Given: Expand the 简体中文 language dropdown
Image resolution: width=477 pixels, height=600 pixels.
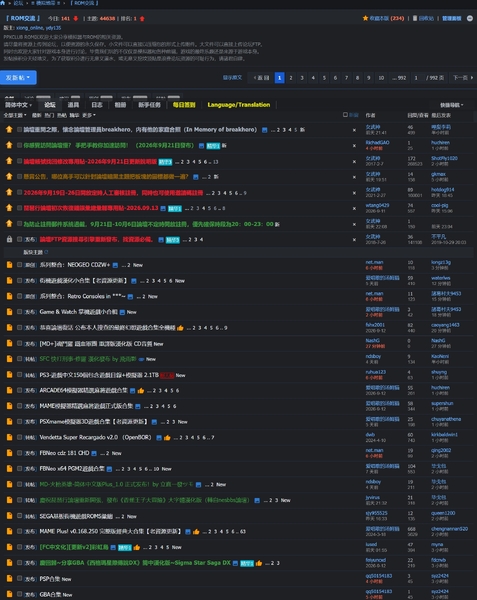Looking at the screenshot, I should click(18, 105).
